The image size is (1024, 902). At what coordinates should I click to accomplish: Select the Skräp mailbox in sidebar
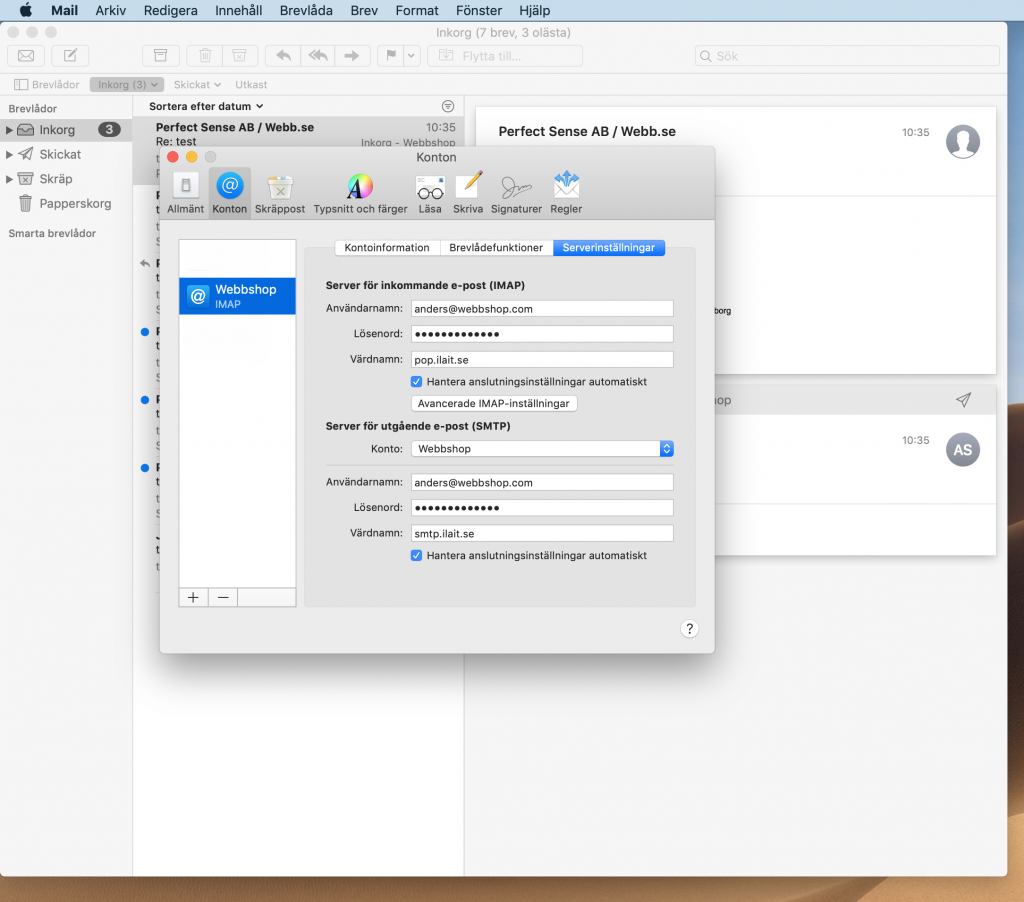[x=66, y=179]
